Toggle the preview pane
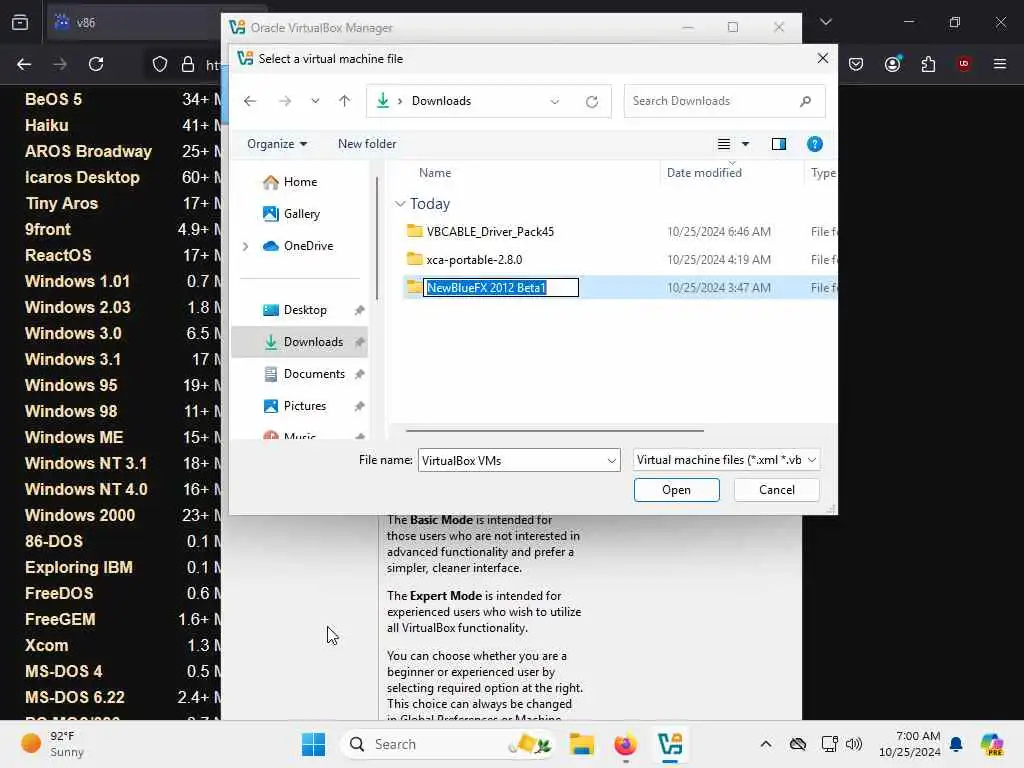The width and height of the screenshot is (1024, 768). point(778,144)
